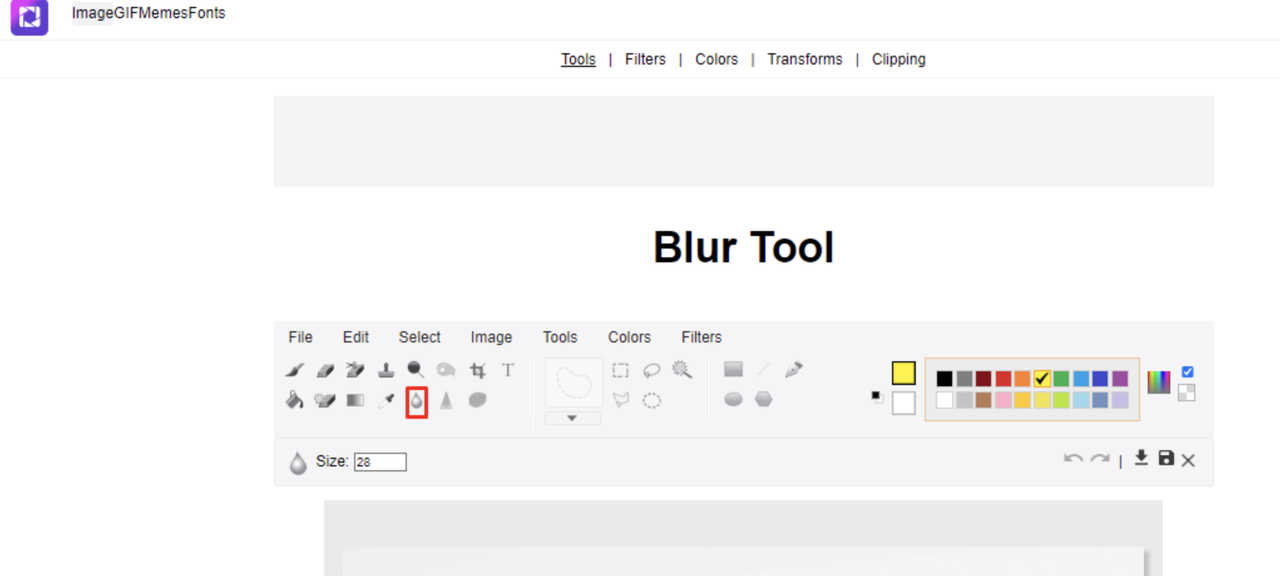This screenshot has width=1280, height=576.
Task: Toggle the blue checkbox above the checkerboard
Action: (x=1187, y=372)
